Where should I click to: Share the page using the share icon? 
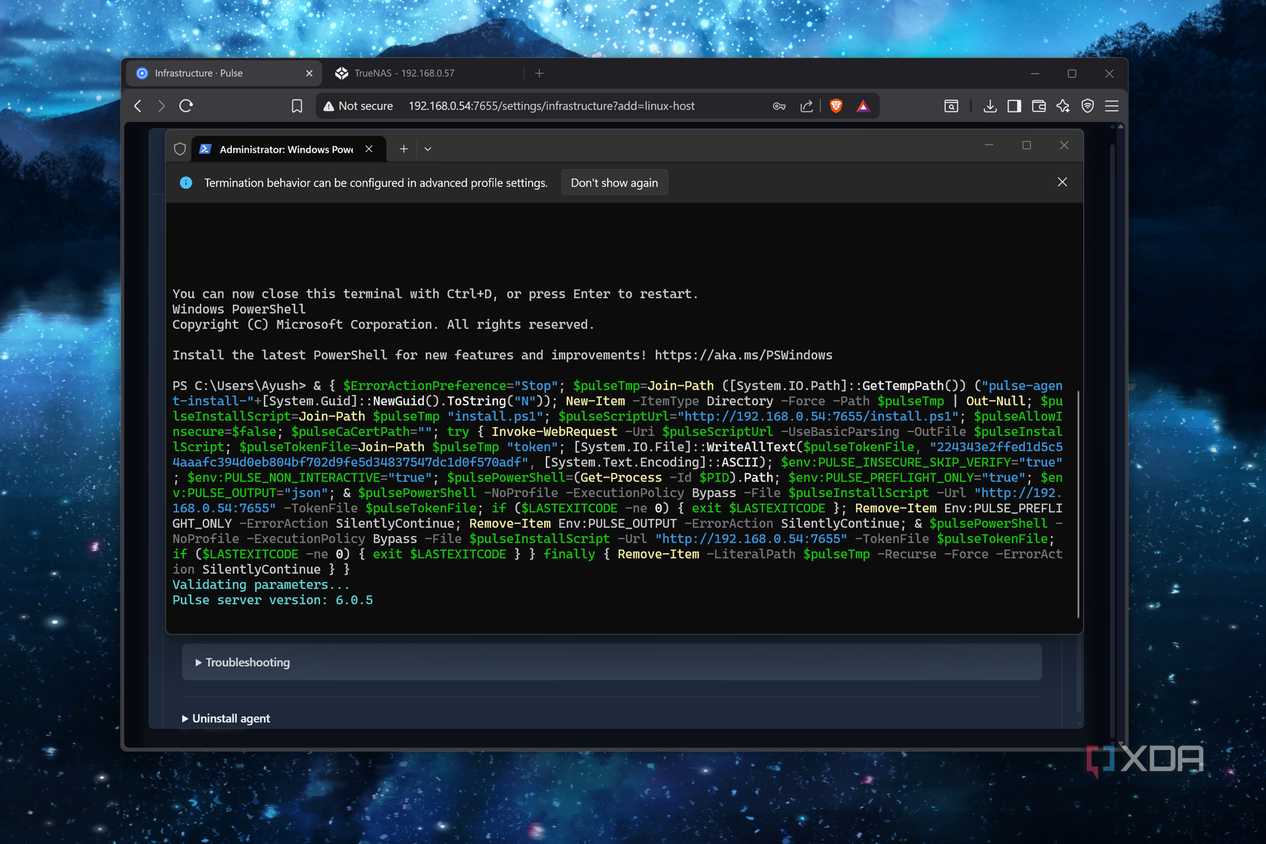click(x=806, y=106)
